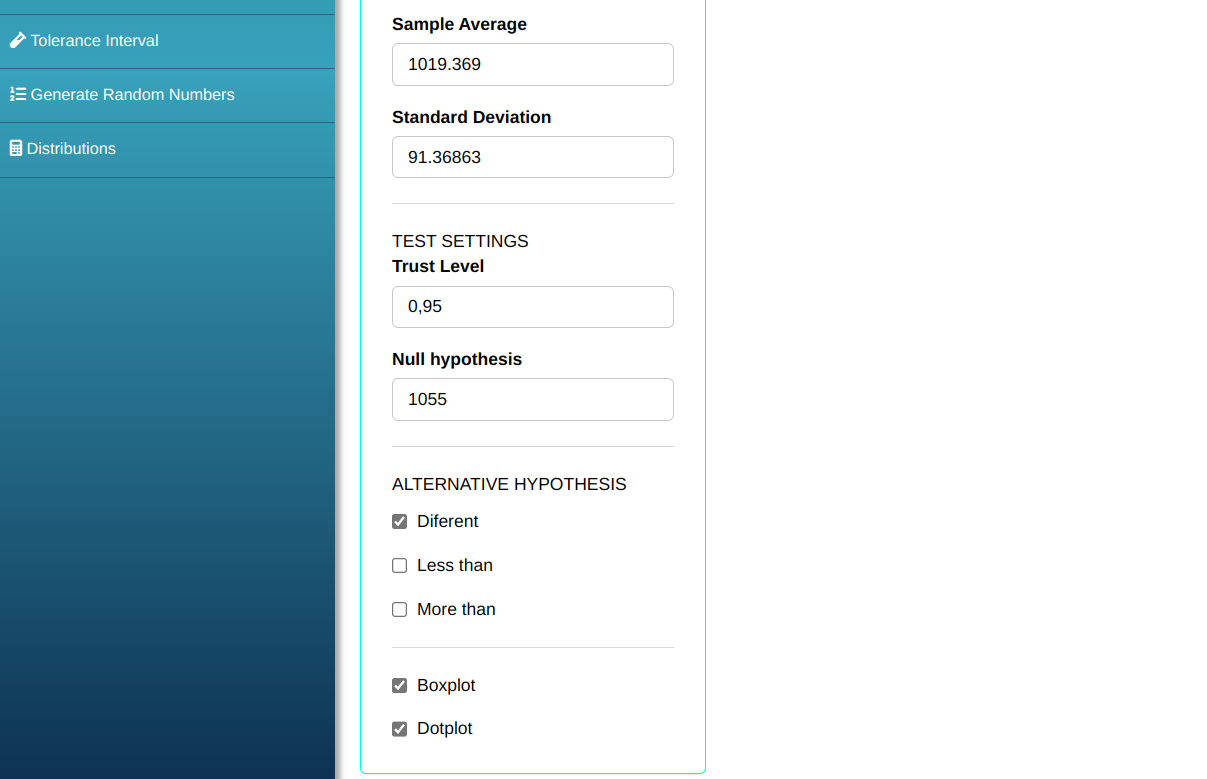
Task: Click the pencil icon beside Tolerance Interval
Action: tap(18, 41)
